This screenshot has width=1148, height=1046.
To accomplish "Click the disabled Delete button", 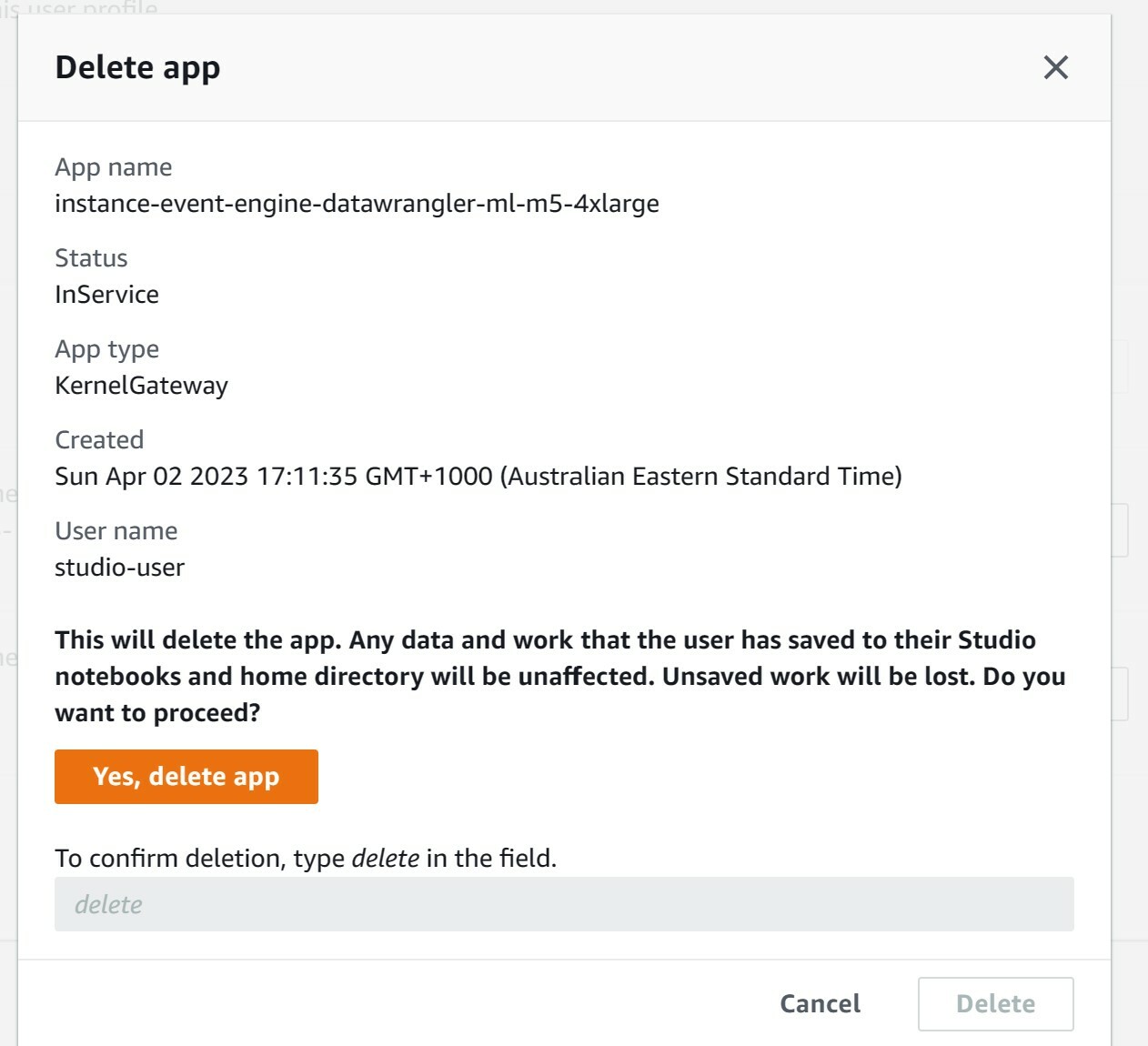I will 995,1003.
